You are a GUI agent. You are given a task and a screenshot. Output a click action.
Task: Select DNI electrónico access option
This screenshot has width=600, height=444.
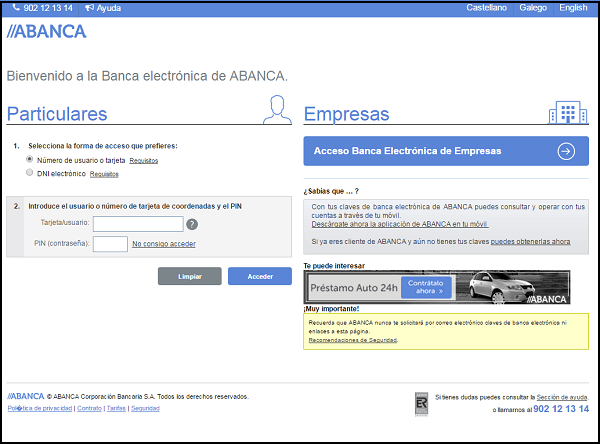click(29, 172)
